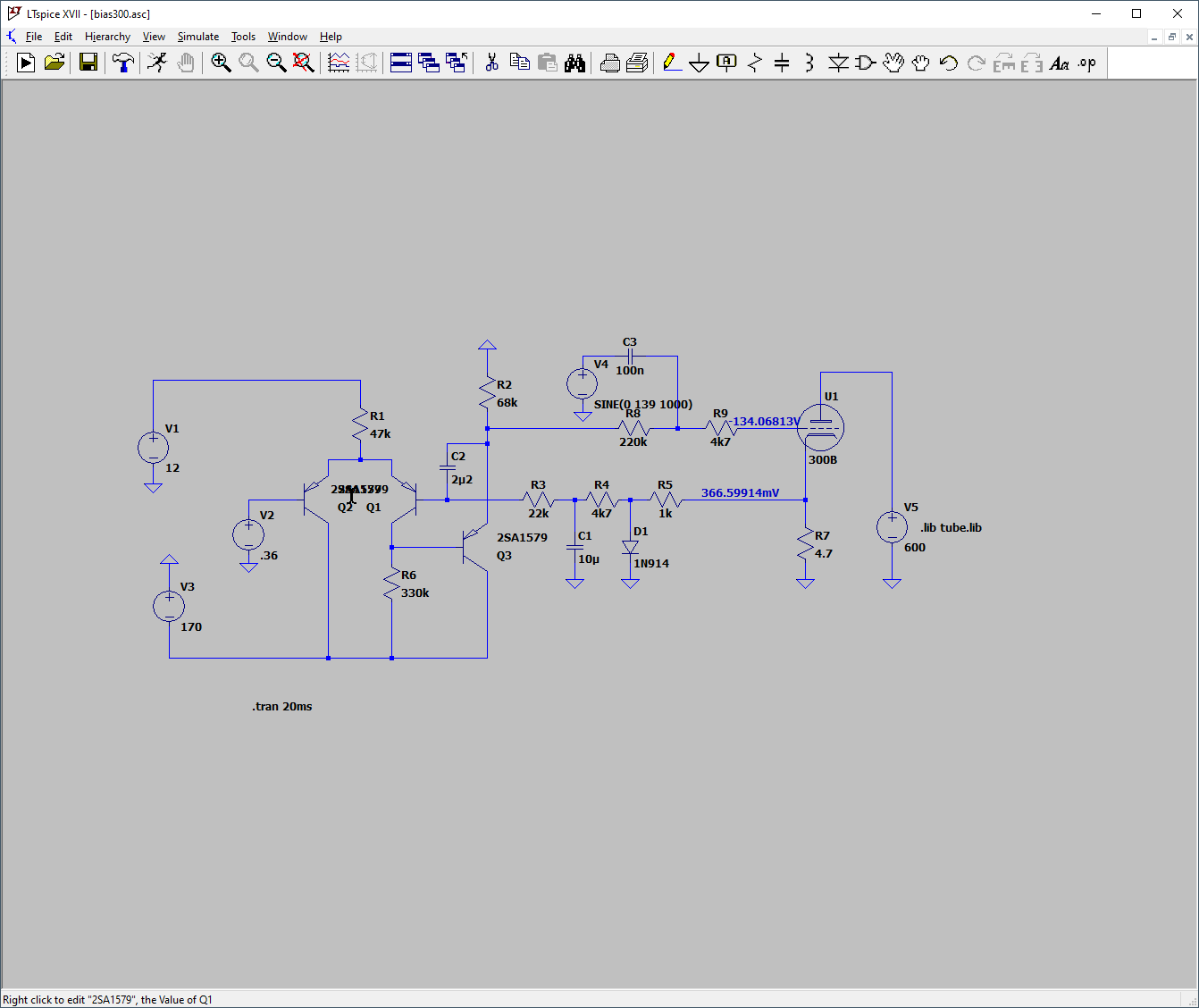Click the New Schematic toolbar icon
Image resolution: width=1199 pixels, height=1008 pixels.
point(26,63)
